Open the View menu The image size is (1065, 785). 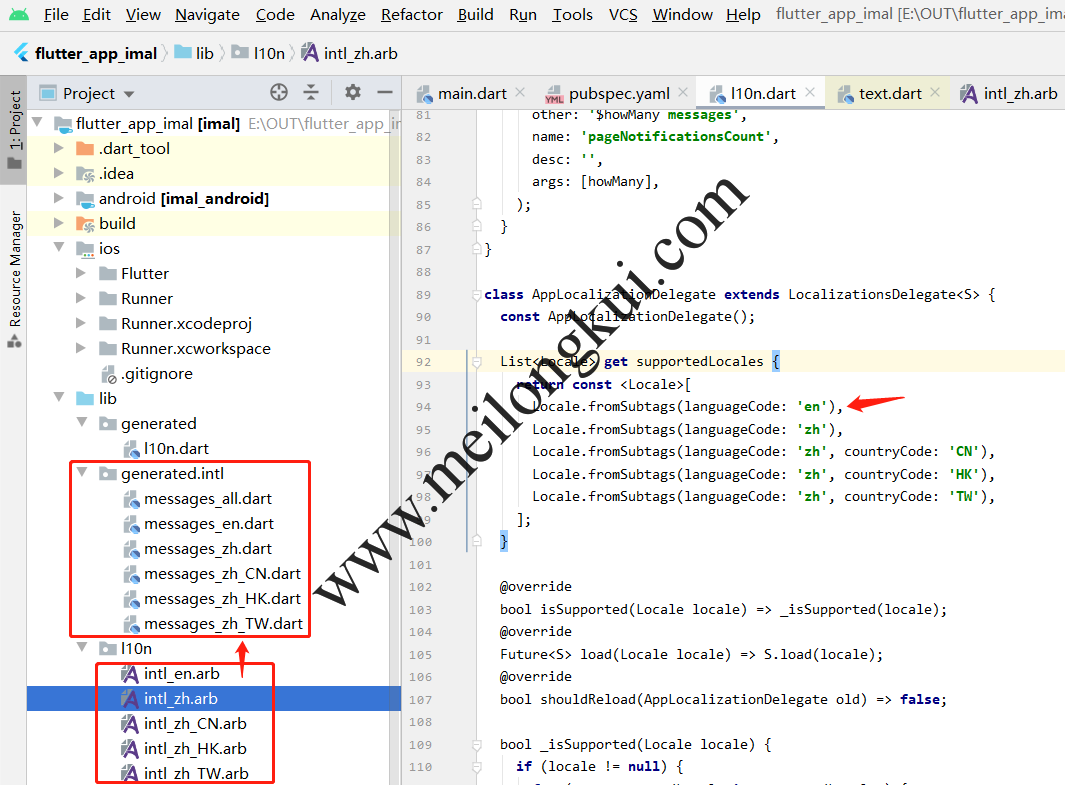(143, 14)
